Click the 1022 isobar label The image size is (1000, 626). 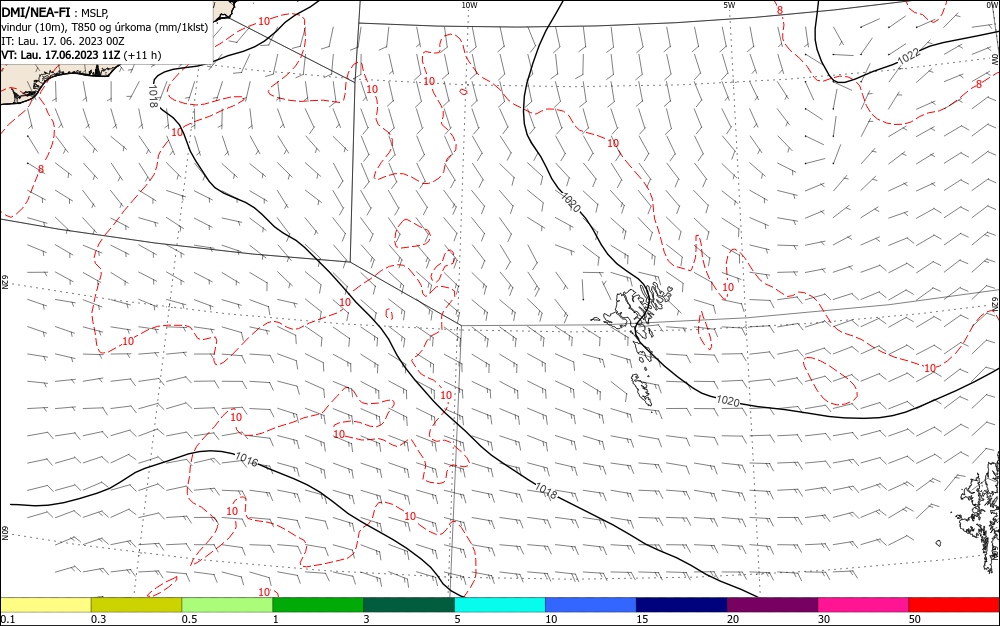click(x=908, y=56)
